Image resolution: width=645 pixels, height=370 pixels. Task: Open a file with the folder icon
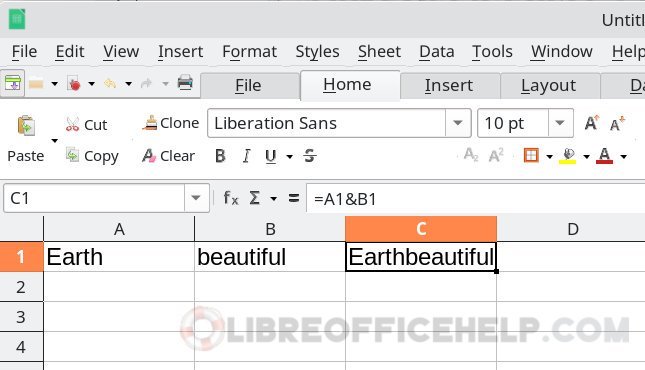click(x=36, y=84)
